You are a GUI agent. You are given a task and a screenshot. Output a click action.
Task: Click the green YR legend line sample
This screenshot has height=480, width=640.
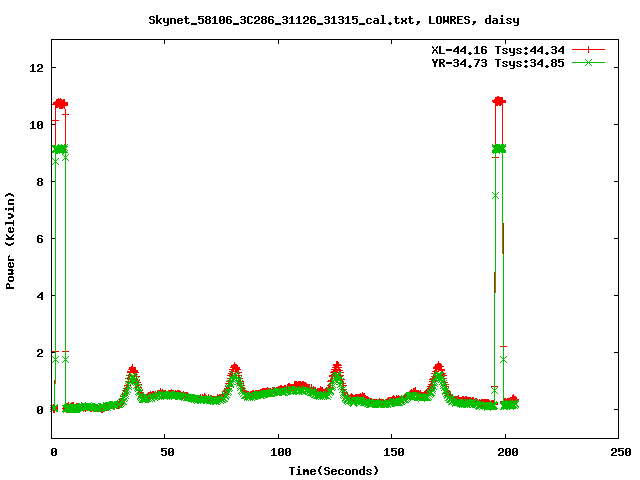(x=588, y=62)
